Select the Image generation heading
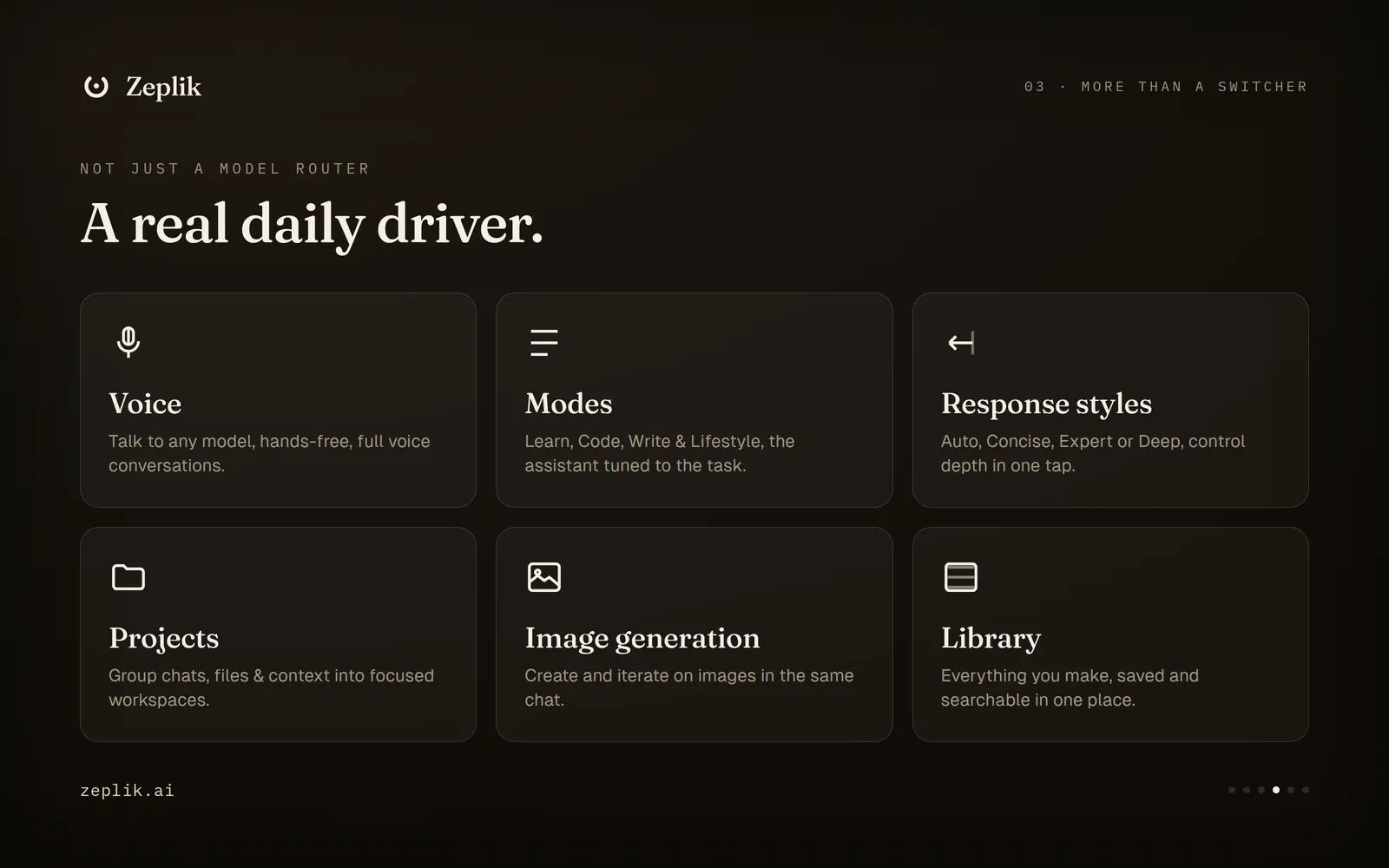 [642, 639]
